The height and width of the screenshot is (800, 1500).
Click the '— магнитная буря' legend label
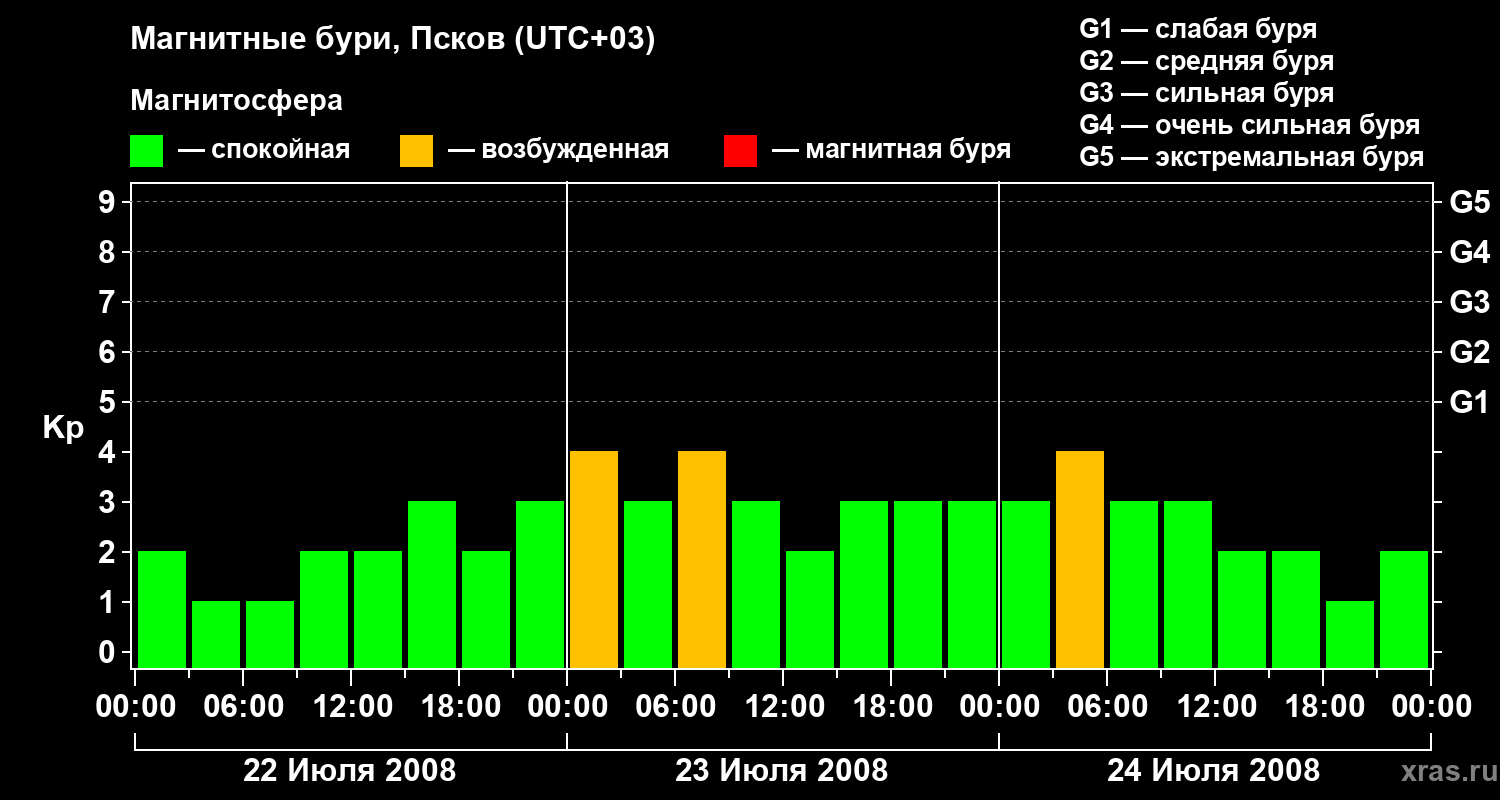pyautogui.click(x=891, y=150)
